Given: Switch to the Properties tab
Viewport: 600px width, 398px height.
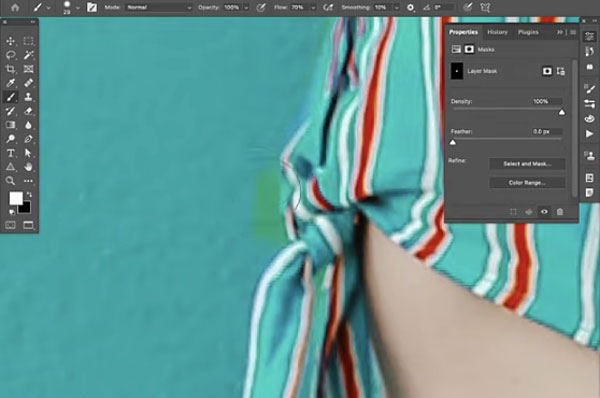Looking at the screenshot, I should click(463, 32).
